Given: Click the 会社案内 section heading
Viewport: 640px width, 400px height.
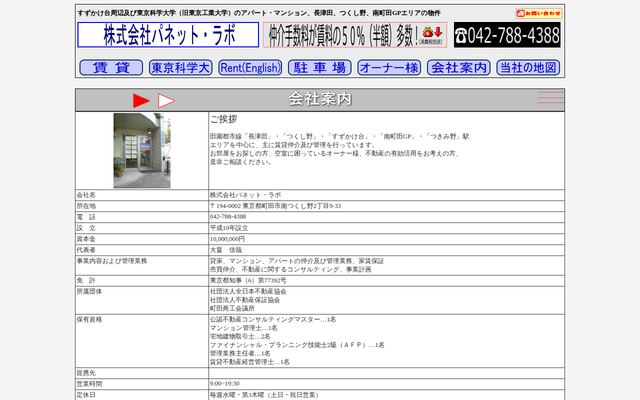Looking at the screenshot, I should pos(320,99).
